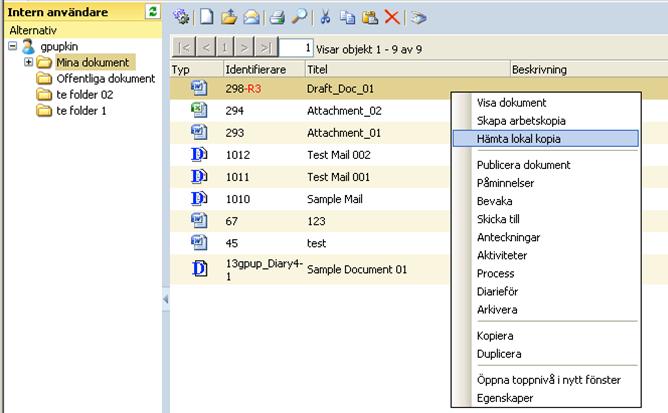The width and height of the screenshot is (668, 413).
Task: Choose Duplicera menu entry
Action: [499, 354]
